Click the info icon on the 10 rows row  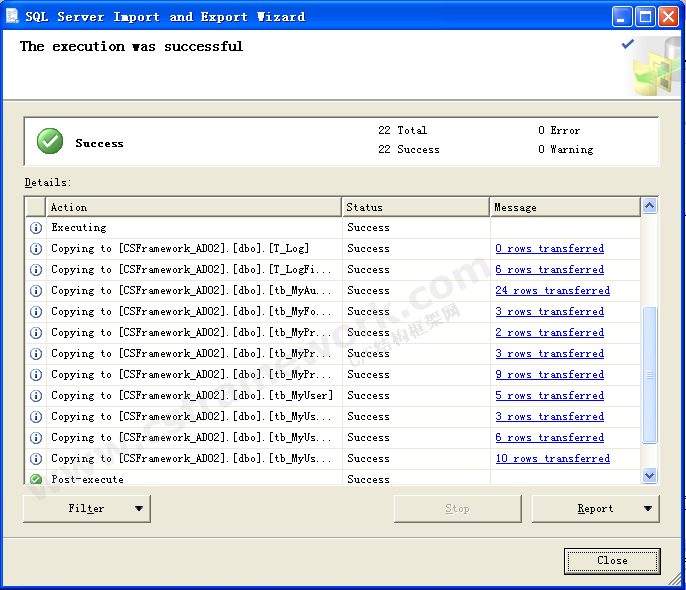click(x=36, y=459)
